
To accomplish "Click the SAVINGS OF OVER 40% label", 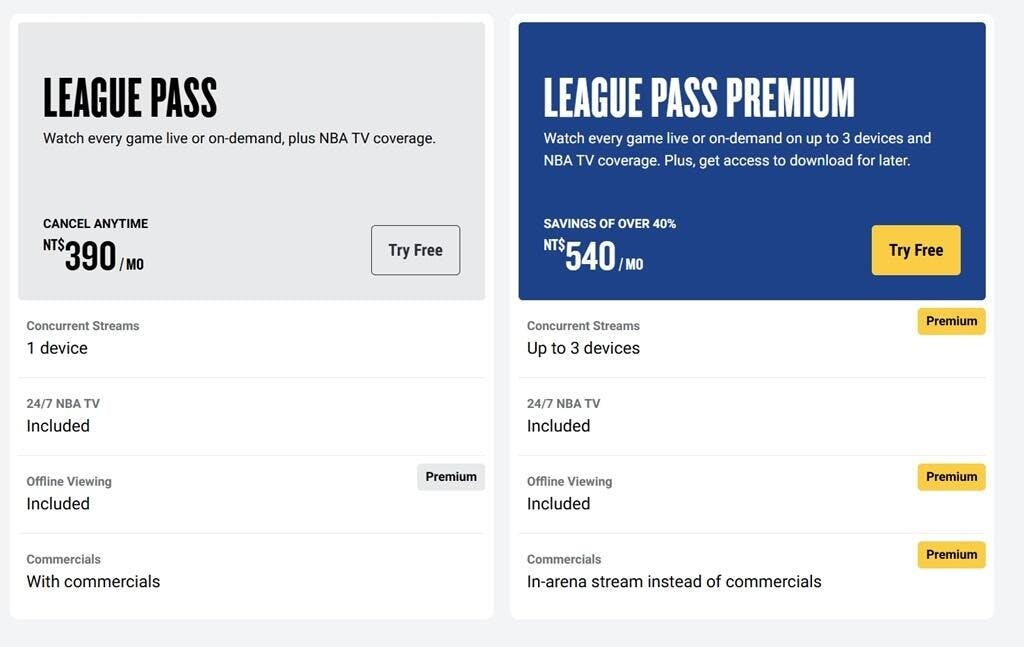I will pyautogui.click(x=609, y=224).
